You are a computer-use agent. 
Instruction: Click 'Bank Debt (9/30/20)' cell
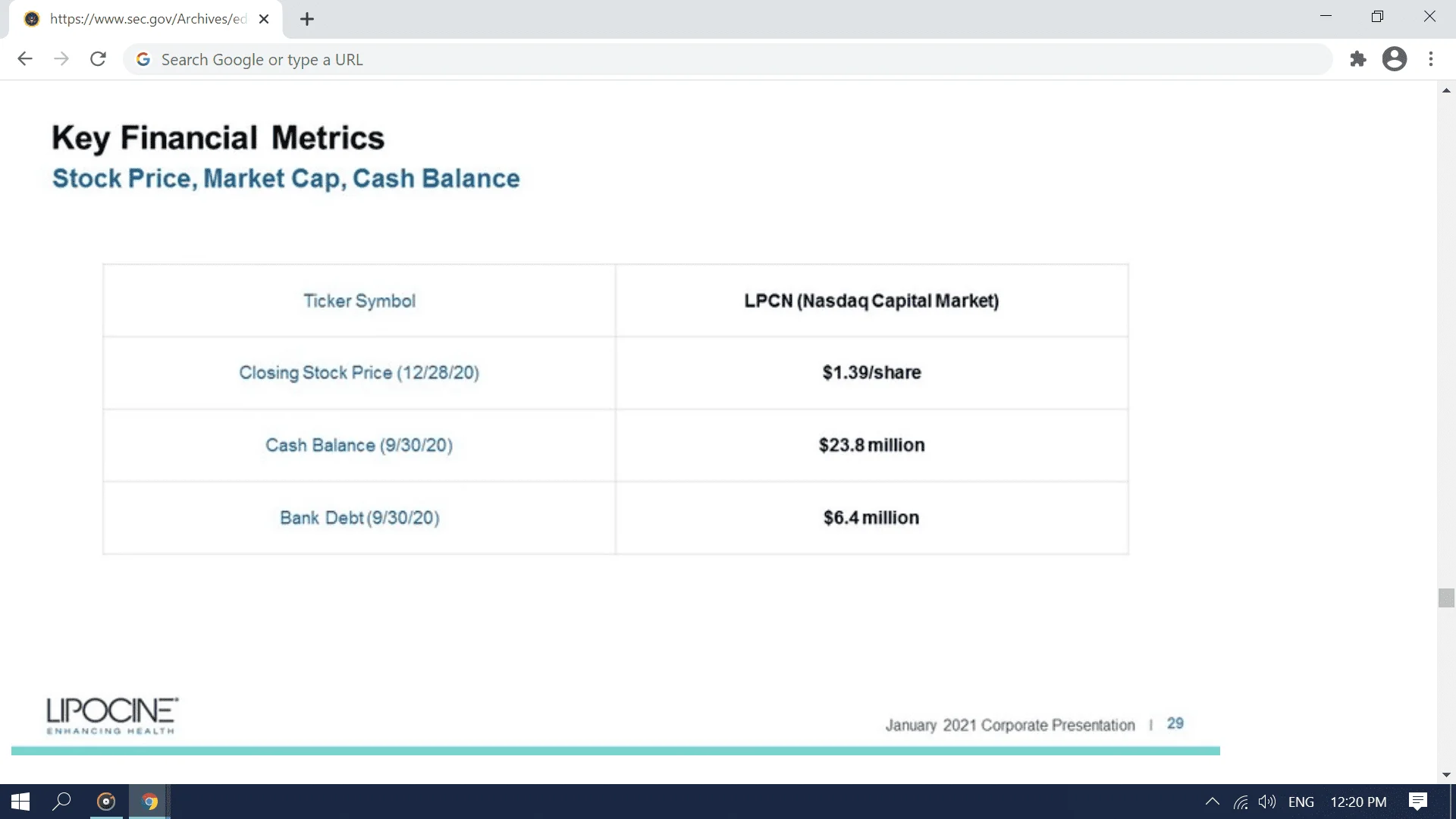point(359,517)
